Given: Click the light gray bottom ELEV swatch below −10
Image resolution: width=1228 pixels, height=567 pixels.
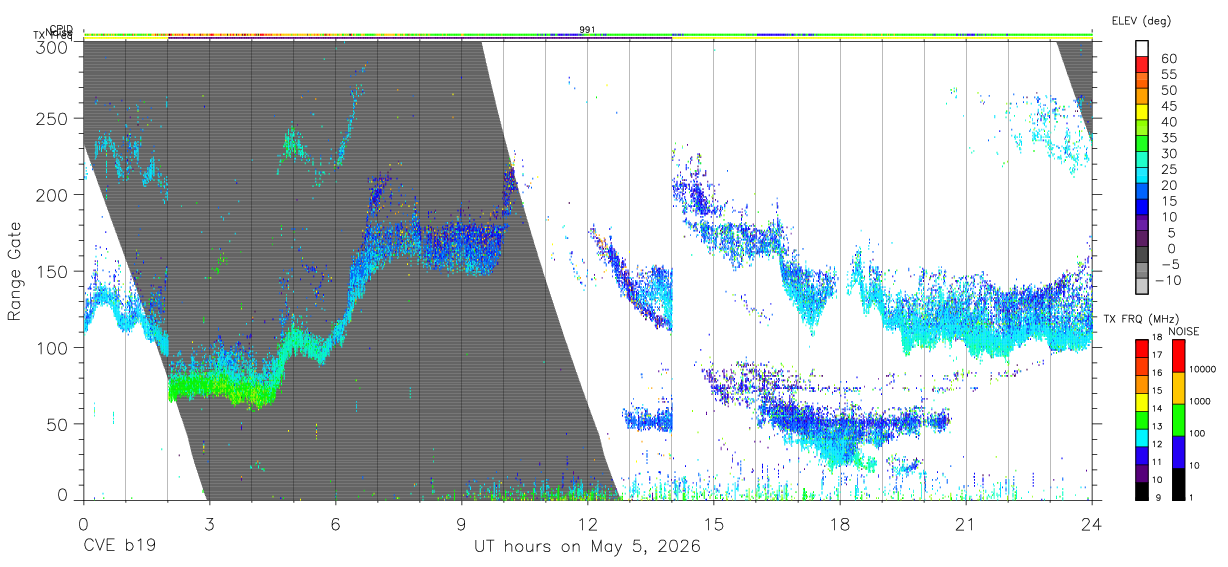Looking at the screenshot, I should [1143, 287].
